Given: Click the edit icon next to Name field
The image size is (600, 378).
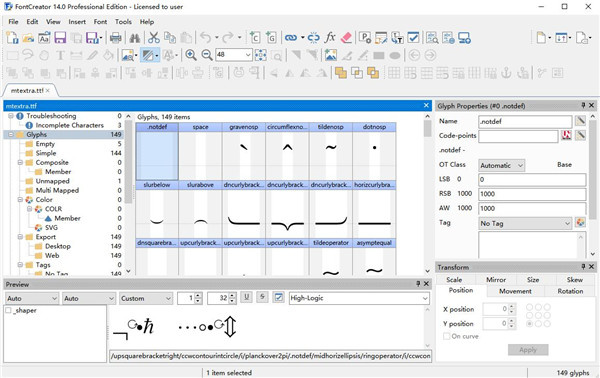Looking at the screenshot, I should [x=580, y=121].
